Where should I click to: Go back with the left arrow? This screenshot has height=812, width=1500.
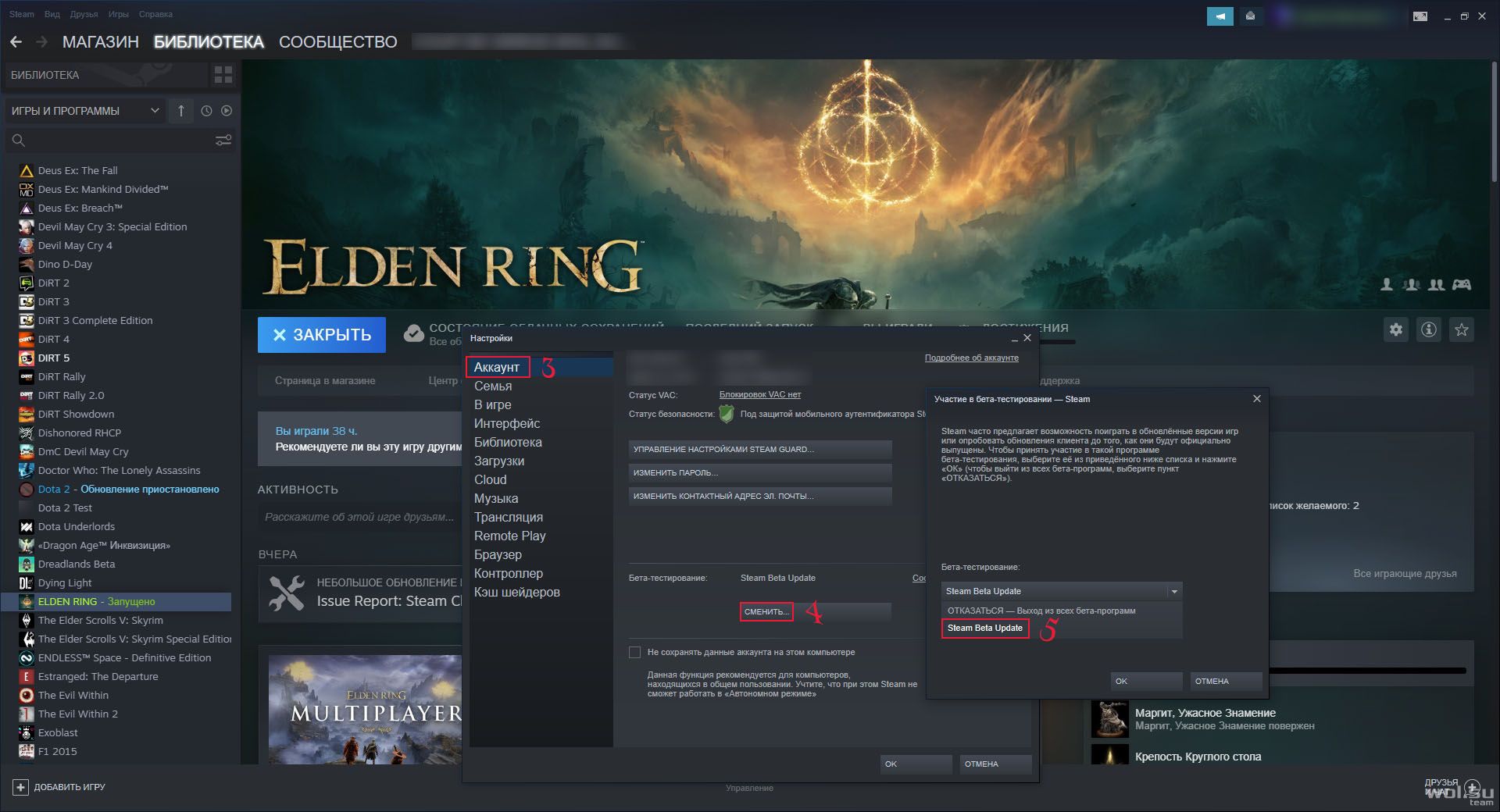(x=16, y=42)
